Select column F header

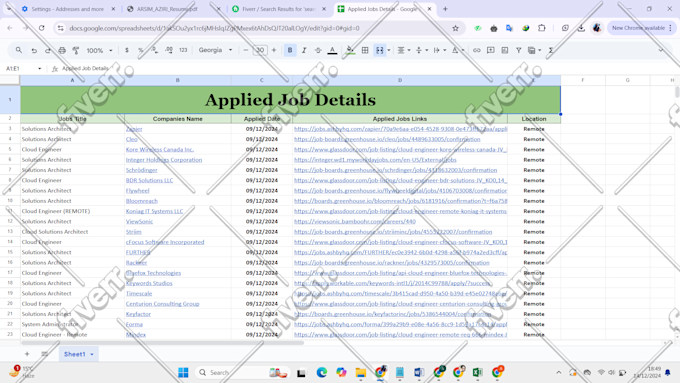[x=582, y=80]
